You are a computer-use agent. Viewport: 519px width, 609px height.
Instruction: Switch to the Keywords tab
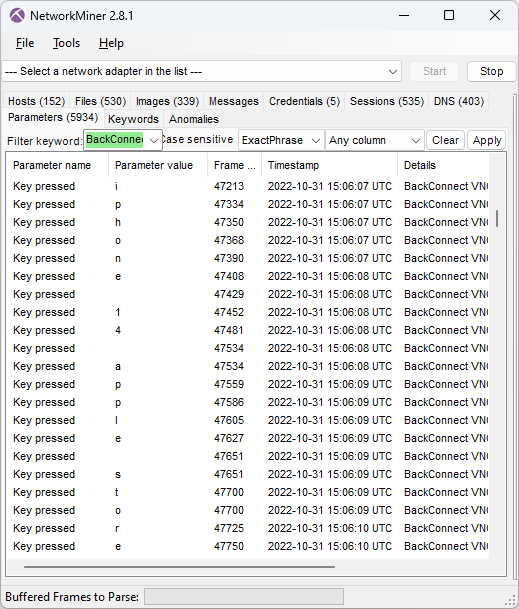(x=134, y=119)
